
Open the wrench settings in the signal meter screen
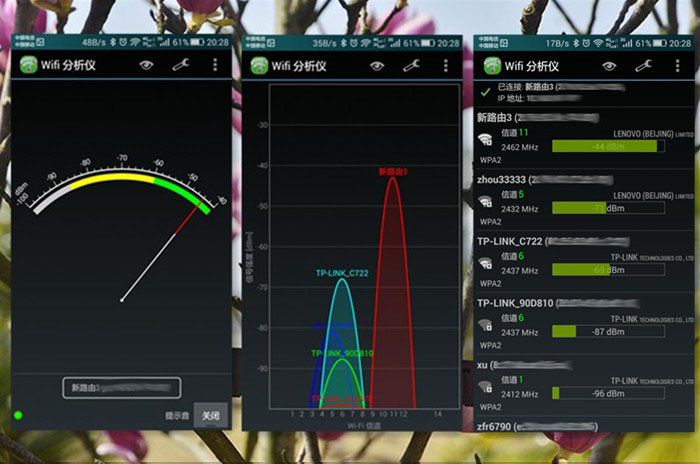click(x=181, y=65)
